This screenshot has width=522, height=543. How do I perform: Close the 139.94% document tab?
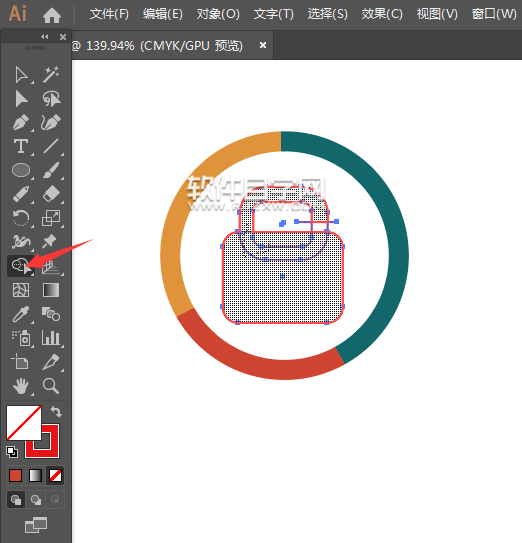[x=263, y=45]
